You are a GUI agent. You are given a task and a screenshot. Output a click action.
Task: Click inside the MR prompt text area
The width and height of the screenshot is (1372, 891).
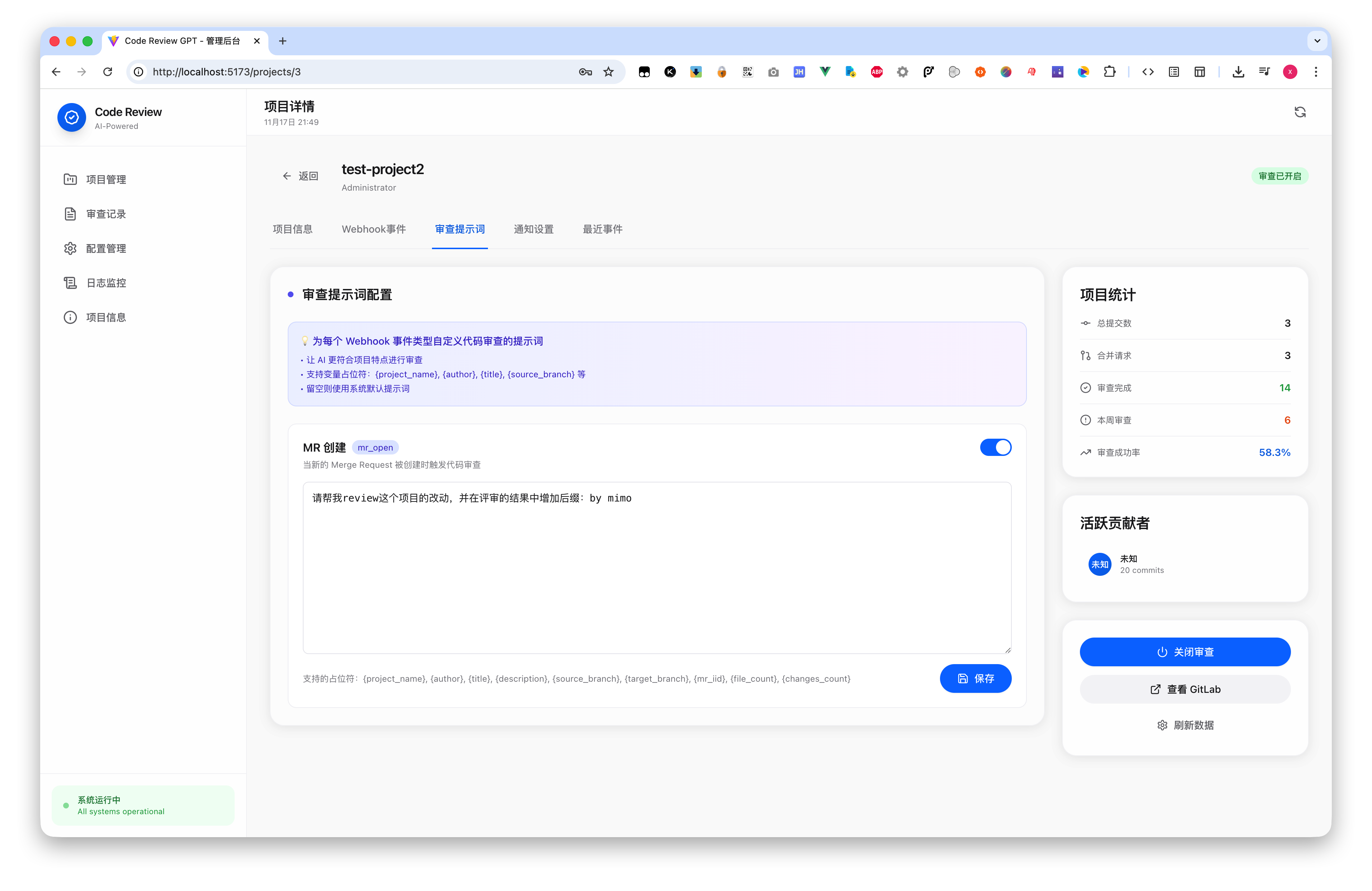[x=657, y=568]
